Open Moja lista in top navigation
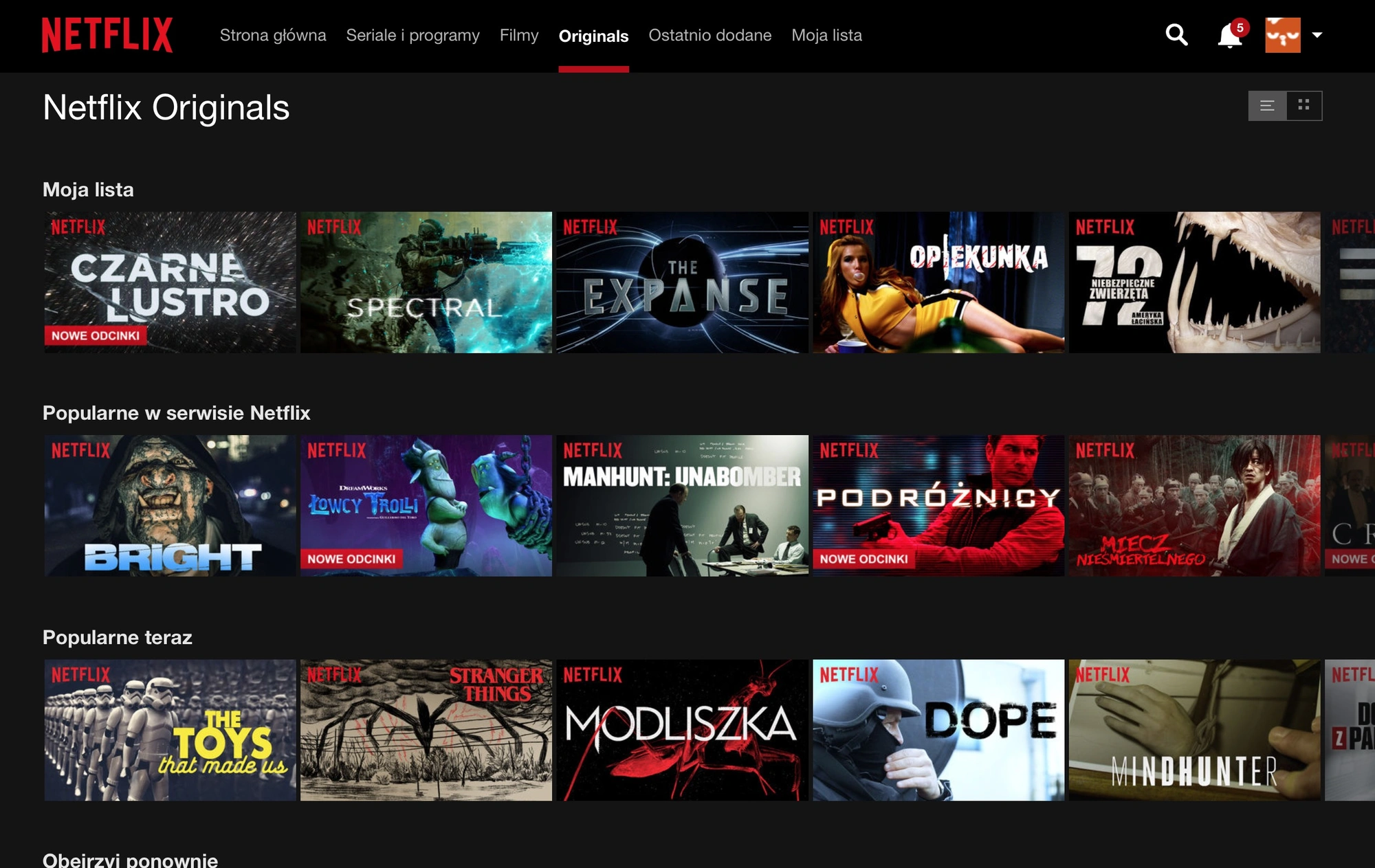This screenshot has height=868, width=1375. (826, 35)
